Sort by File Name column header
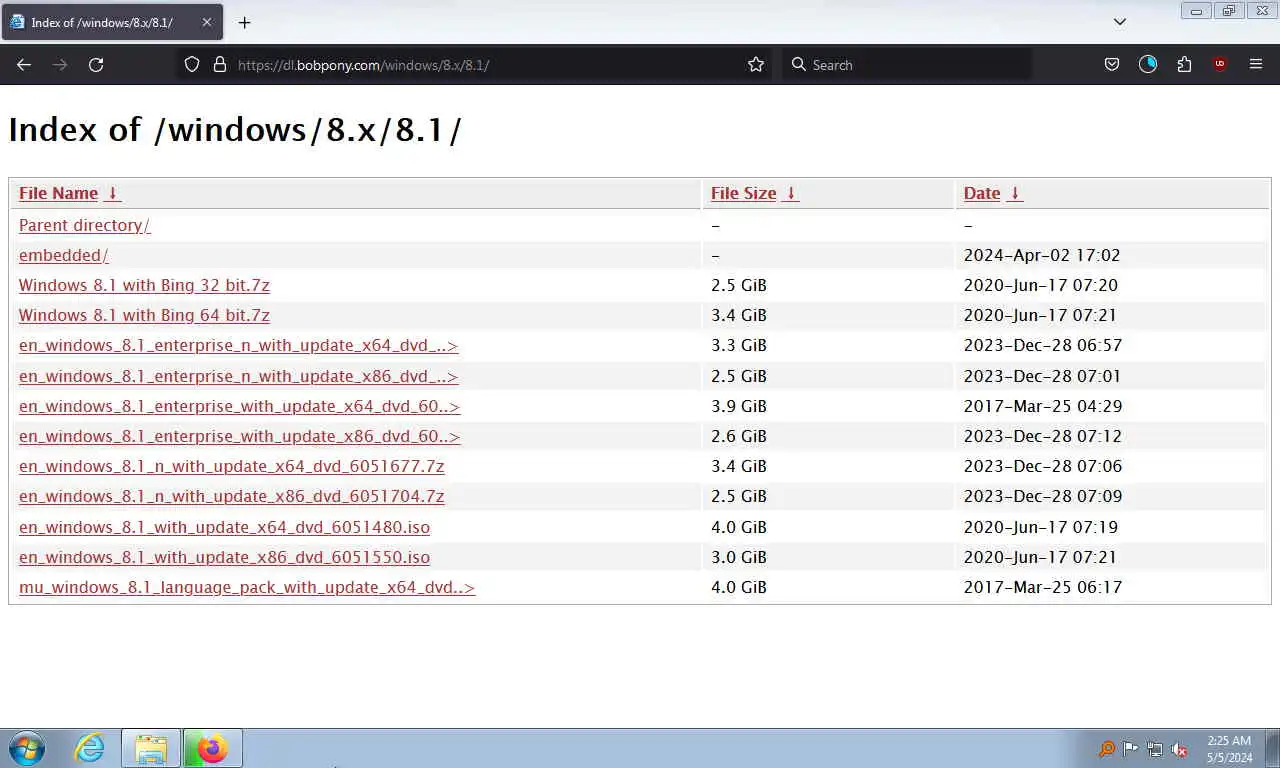The width and height of the screenshot is (1280, 768). 58,193
